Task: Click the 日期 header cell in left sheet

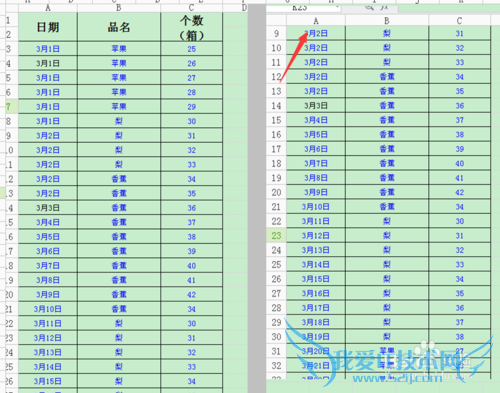Action: click(48, 27)
